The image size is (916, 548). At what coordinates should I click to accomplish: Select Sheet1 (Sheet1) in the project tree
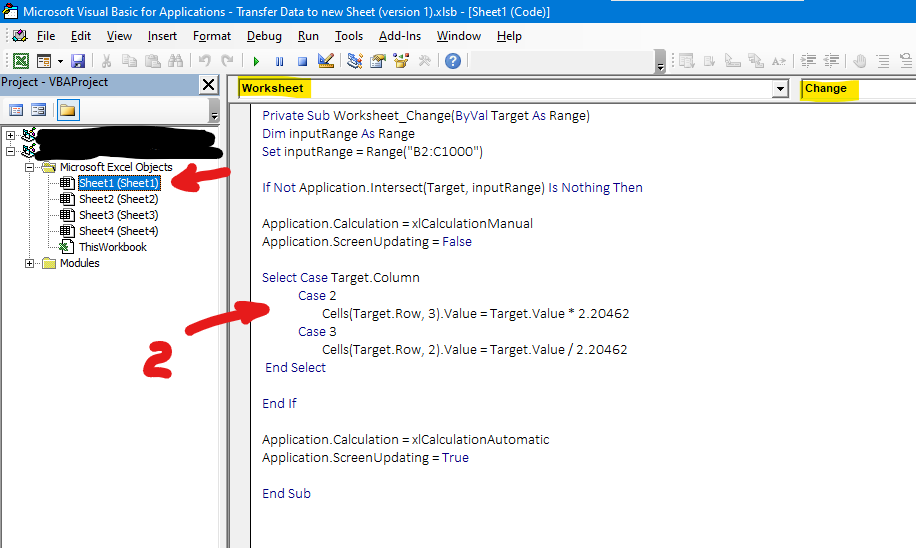[x=119, y=183]
